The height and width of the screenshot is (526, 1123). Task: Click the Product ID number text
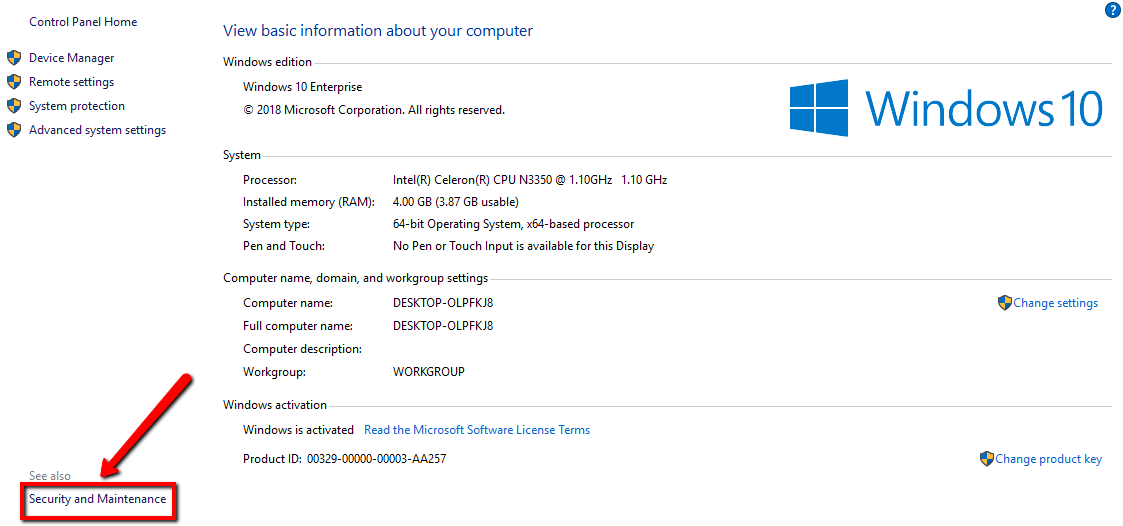pos(377,459)
